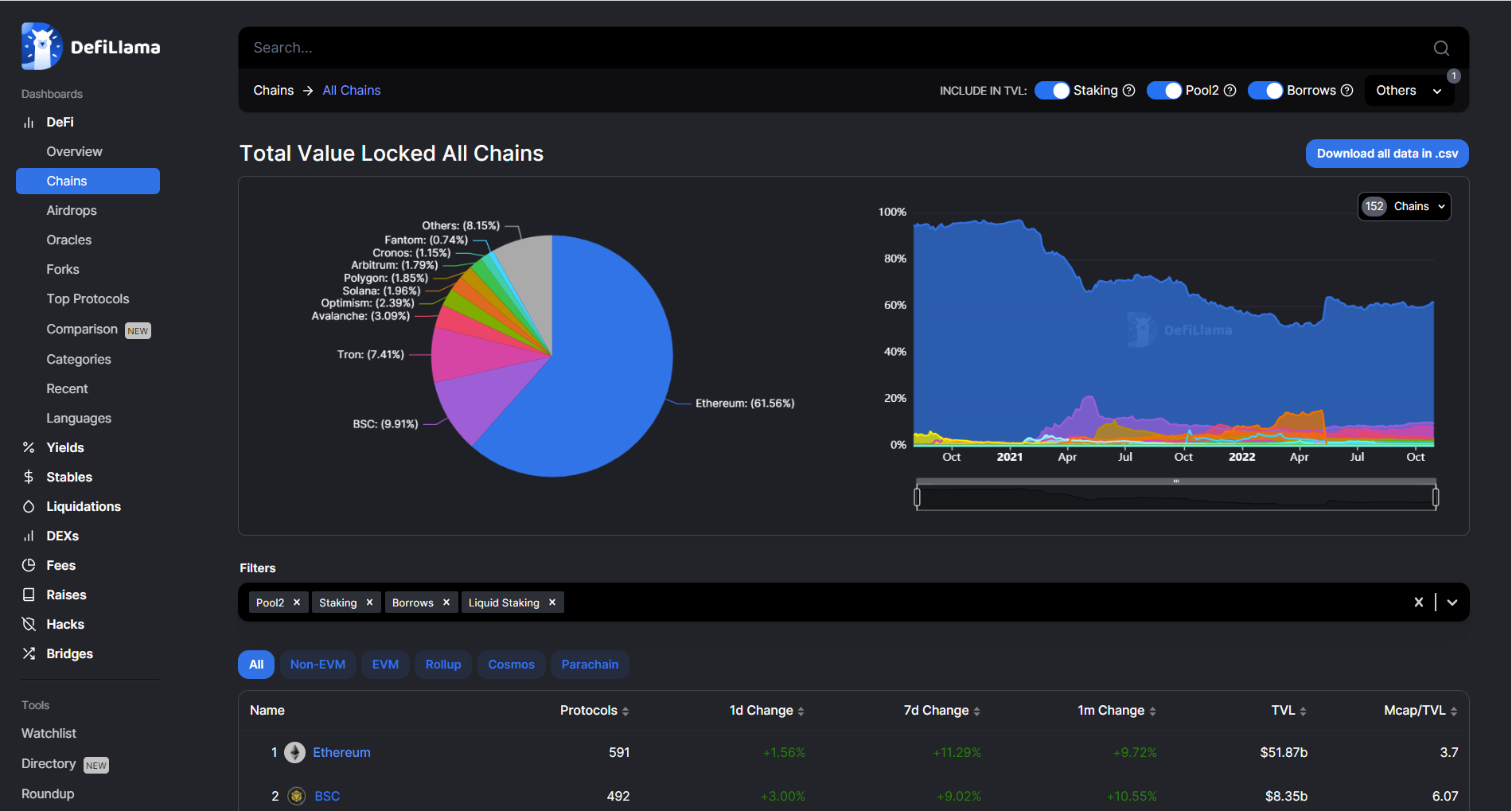Select the Bridges icon in sidebar

click(x=29, y=653)
